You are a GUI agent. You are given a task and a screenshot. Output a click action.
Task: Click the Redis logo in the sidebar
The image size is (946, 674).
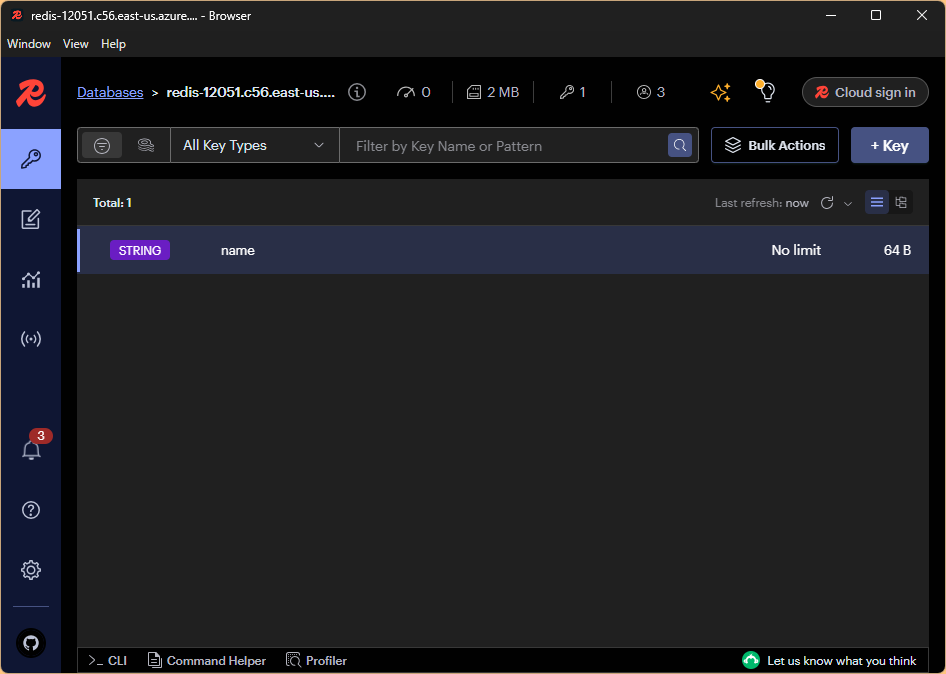31,94
